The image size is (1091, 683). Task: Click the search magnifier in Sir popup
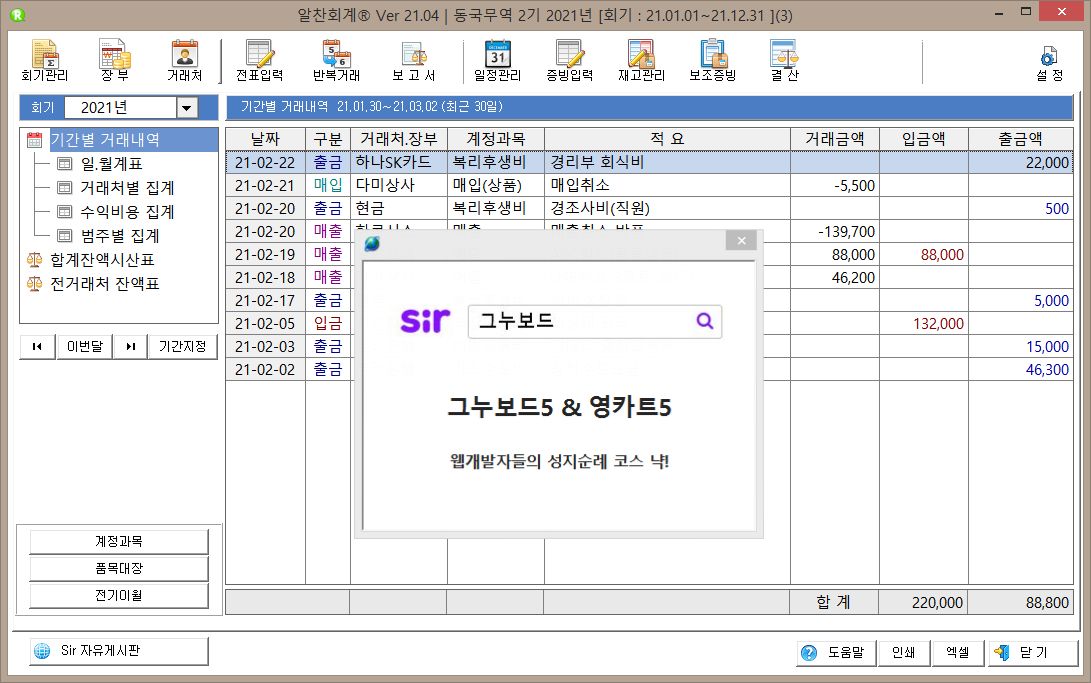[705, 321]
